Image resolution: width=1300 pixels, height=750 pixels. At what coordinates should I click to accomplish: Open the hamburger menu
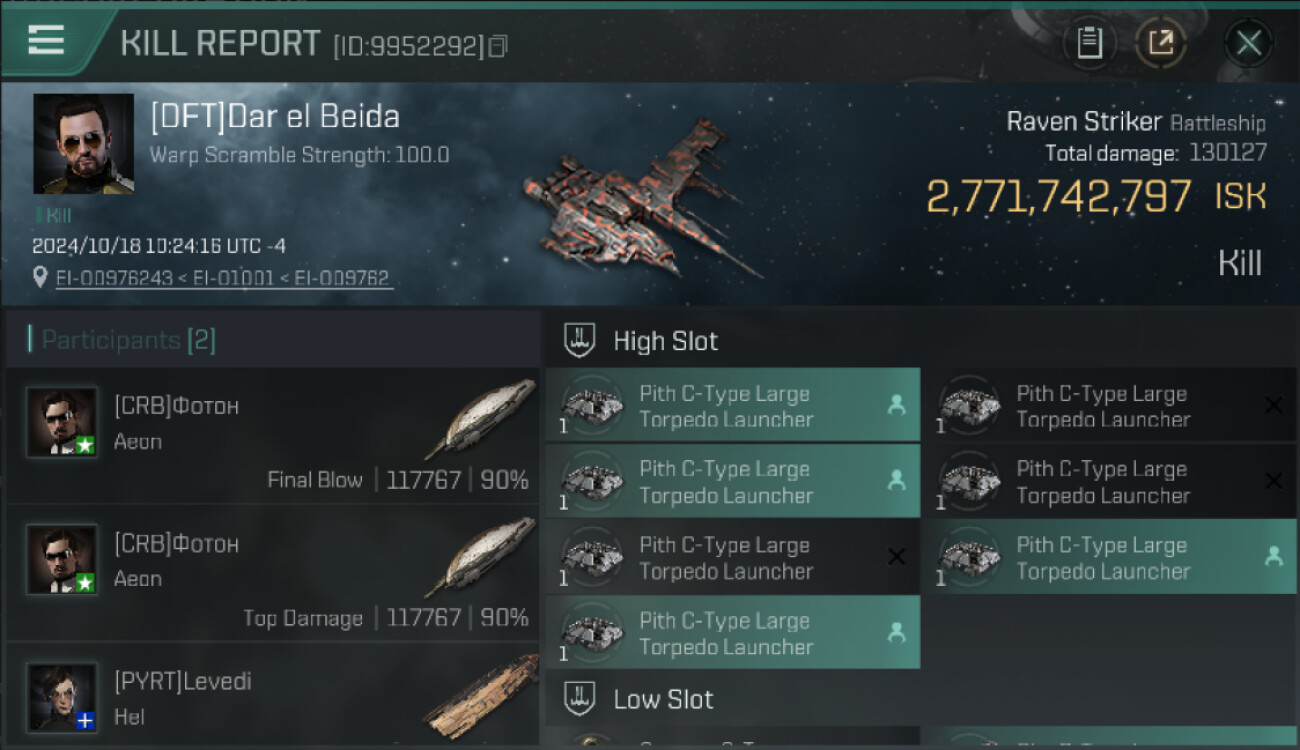(x=46, y=41)
